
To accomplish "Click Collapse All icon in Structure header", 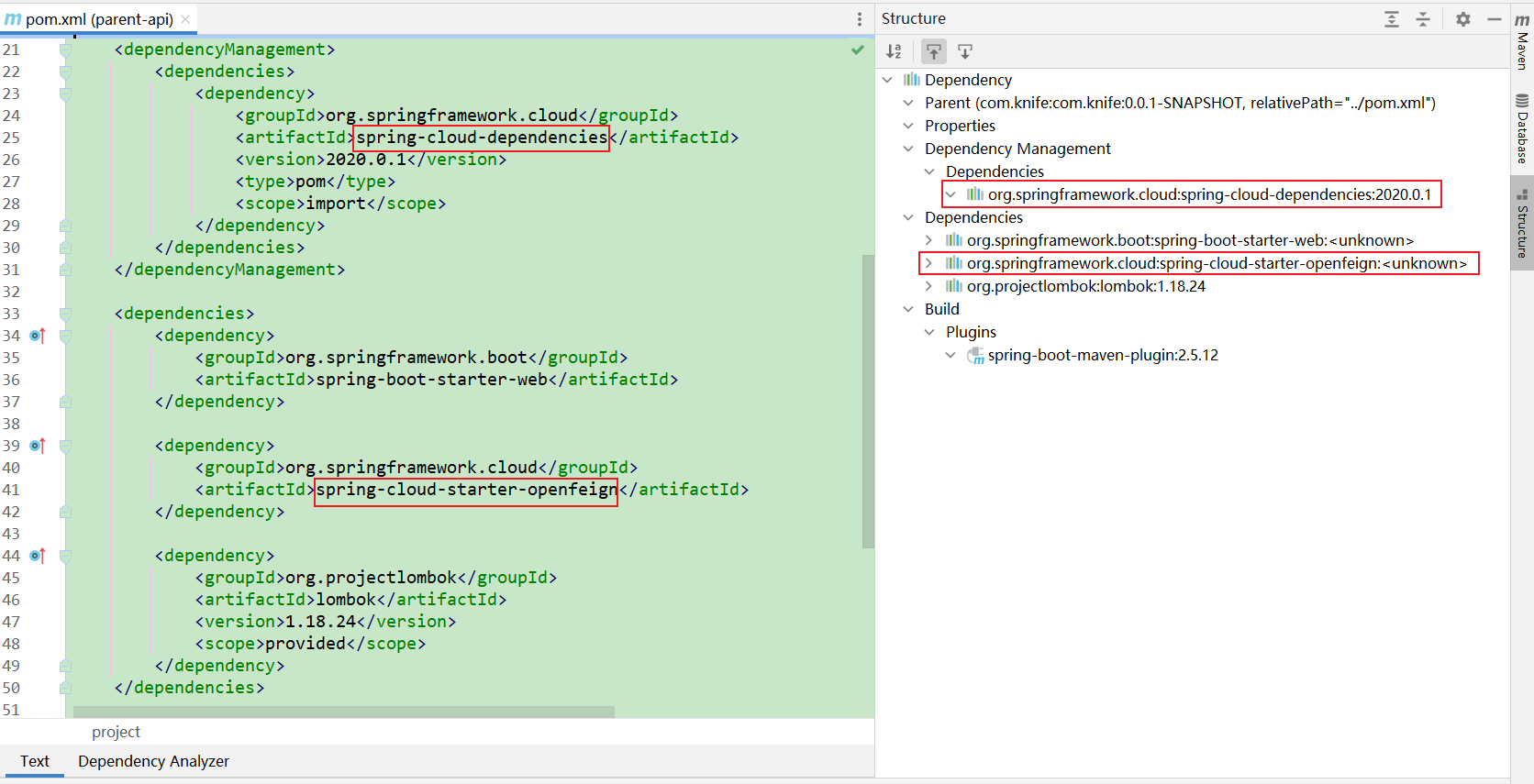I will click(1423, 19).
